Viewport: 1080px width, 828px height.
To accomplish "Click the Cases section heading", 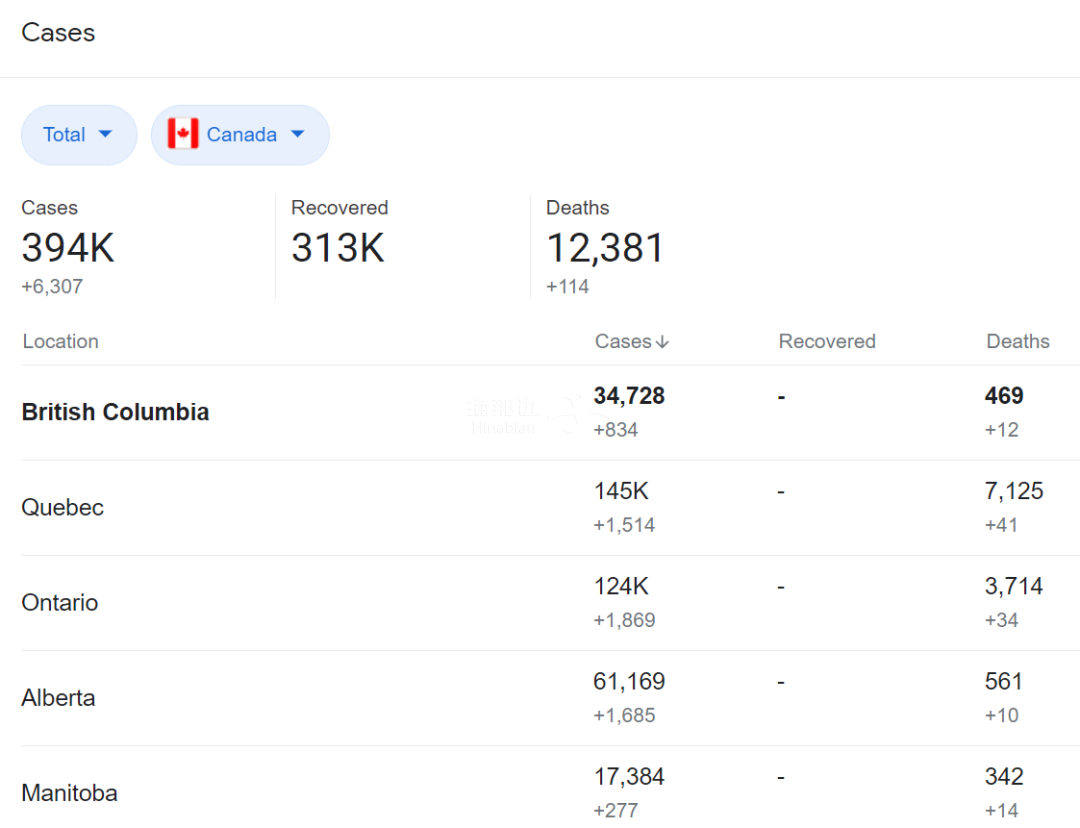I will [x=58, y=33].
